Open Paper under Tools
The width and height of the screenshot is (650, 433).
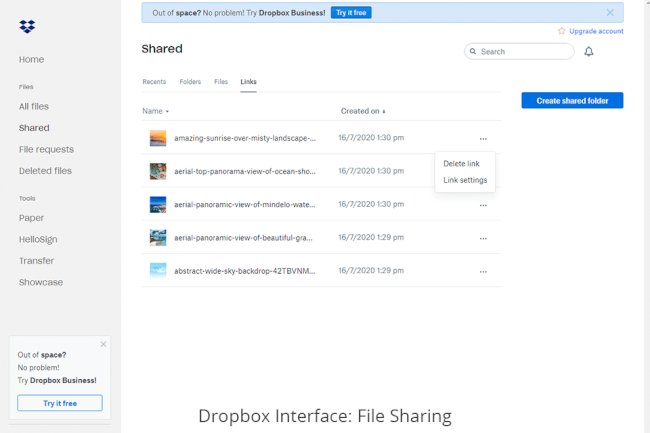(x=31, y=218)
